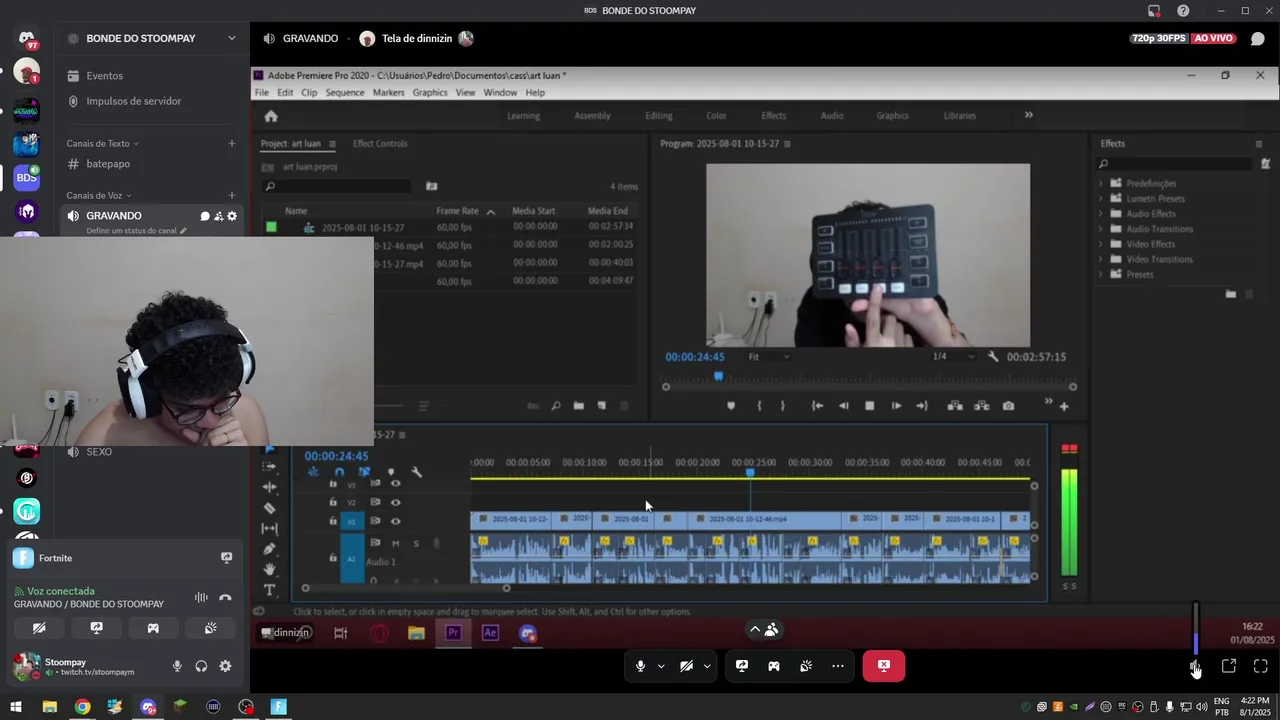Viewport: 1280px width, 720px height.
Task: Switch to the Color workspace tab in Premiere
Action: click(x=716, y=116)
